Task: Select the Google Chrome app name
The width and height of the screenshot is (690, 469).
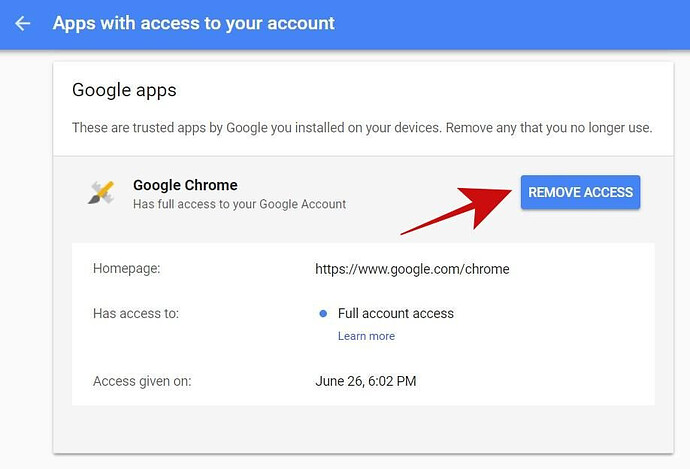Action: (x=185, y=185)
